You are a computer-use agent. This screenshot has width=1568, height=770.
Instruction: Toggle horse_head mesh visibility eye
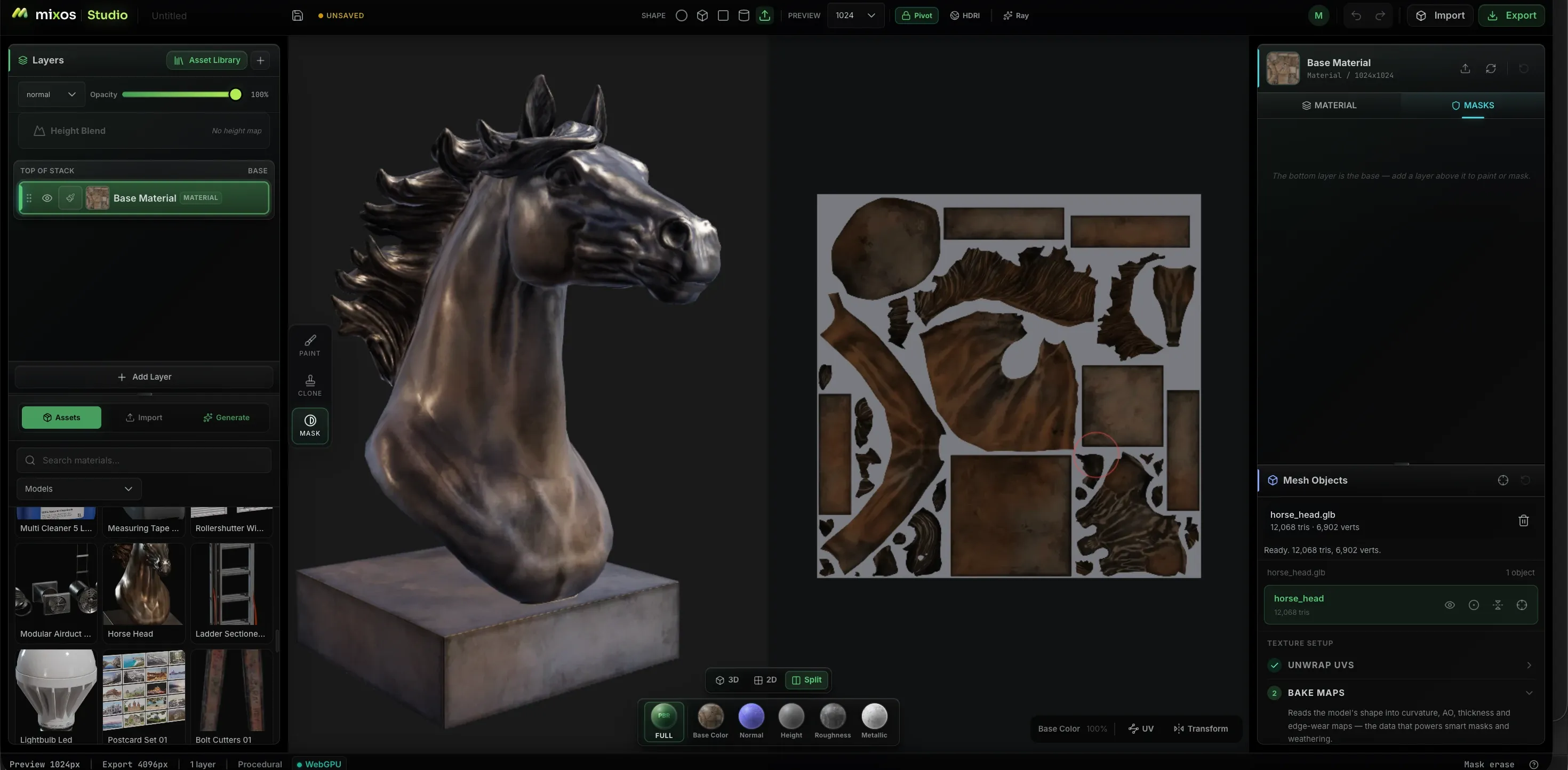tap(1450, 605)
